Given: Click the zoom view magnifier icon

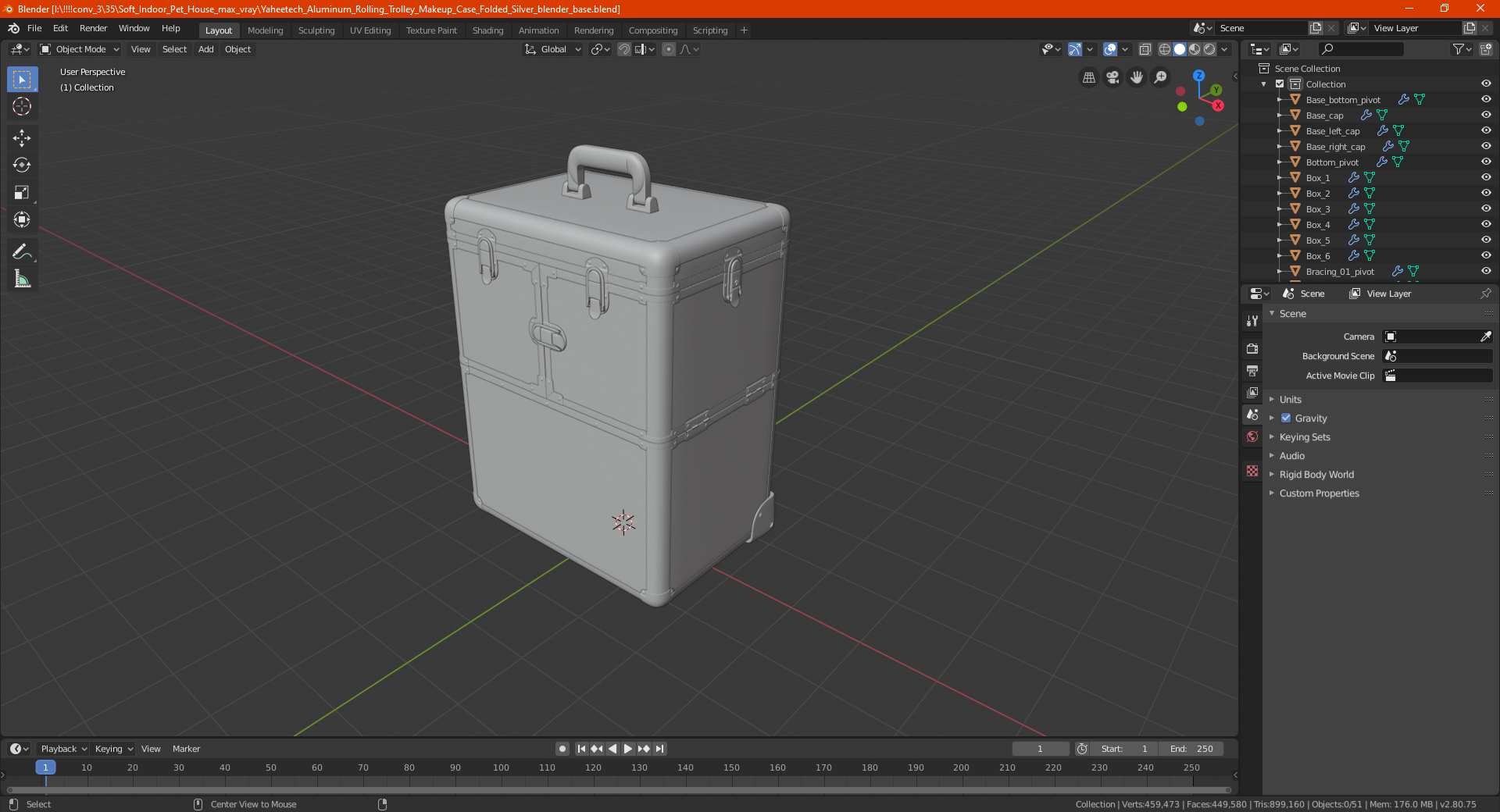Looking at the screenshot, I should 1161,77.
